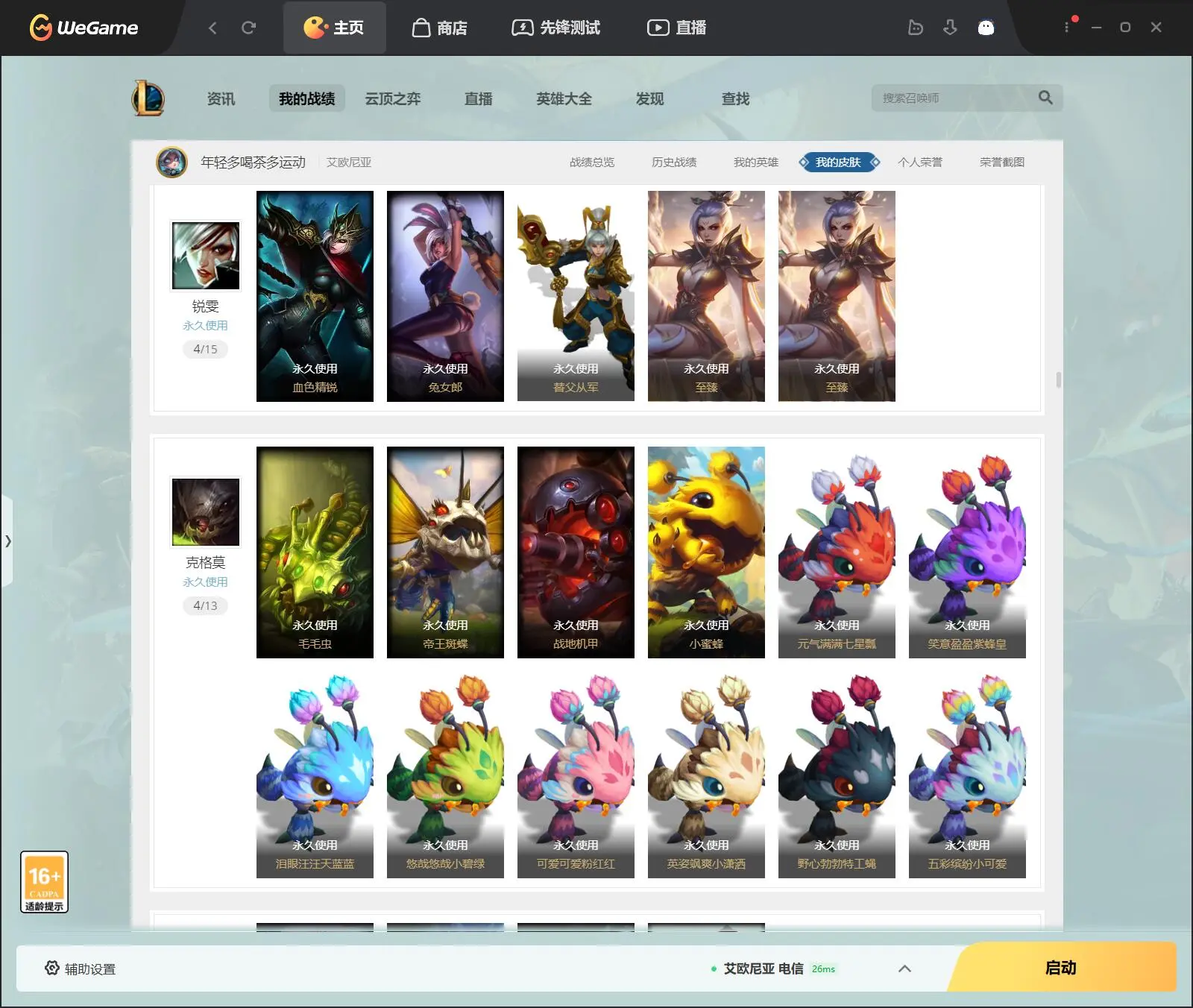Click the League of Legends logo

148,98
